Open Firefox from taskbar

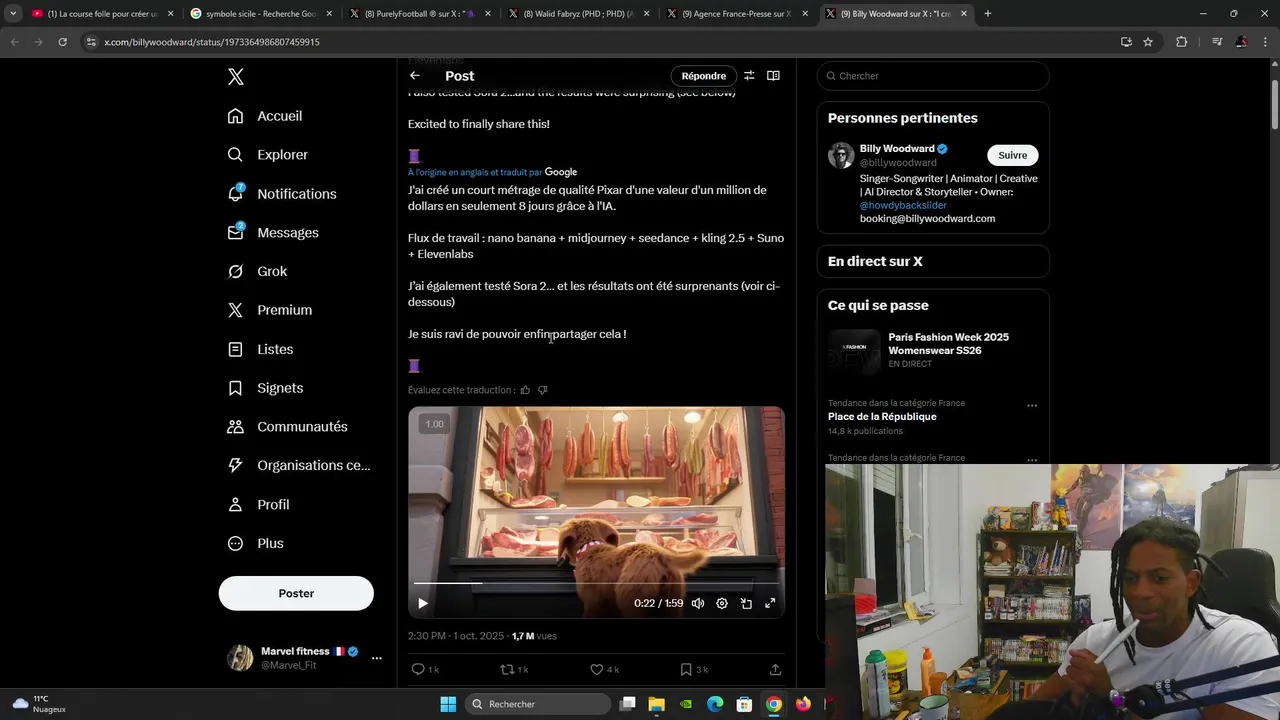pyautogui.click(x=803, y=704)
